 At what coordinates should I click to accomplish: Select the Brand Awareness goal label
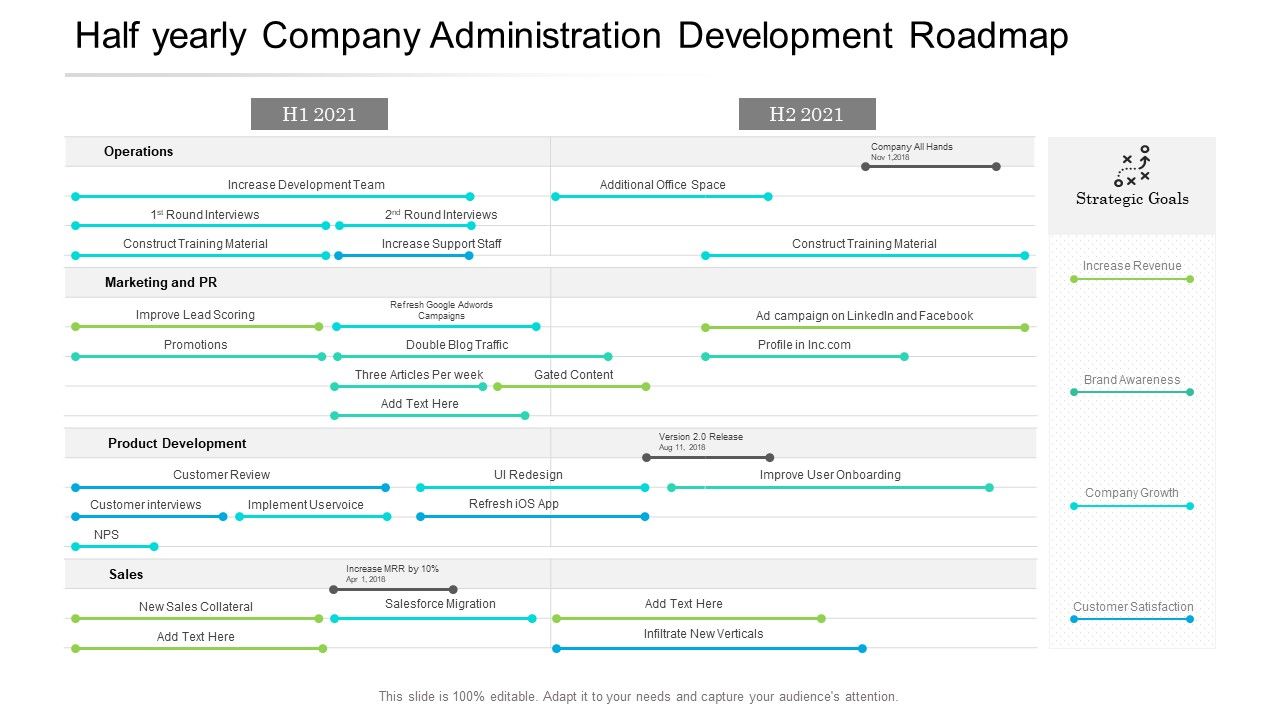[x=1132, y=380]
